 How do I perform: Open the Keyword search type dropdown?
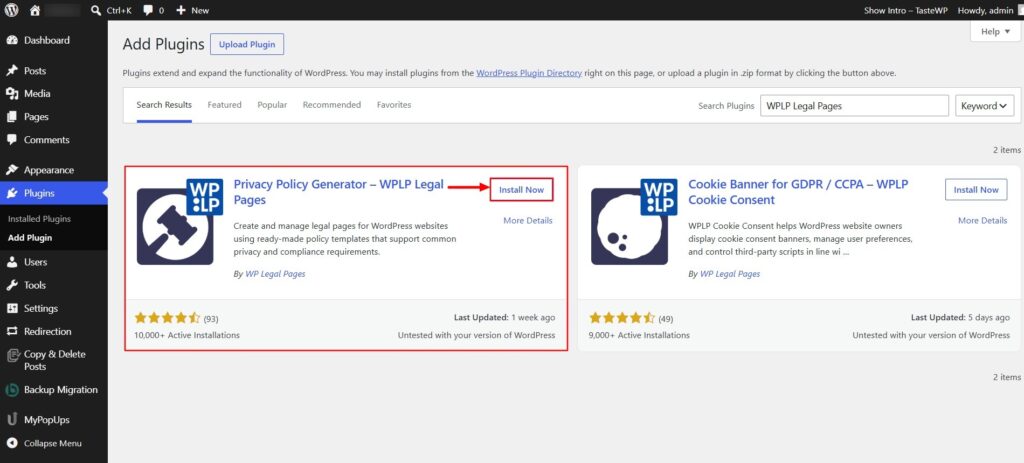pos(984,106)
